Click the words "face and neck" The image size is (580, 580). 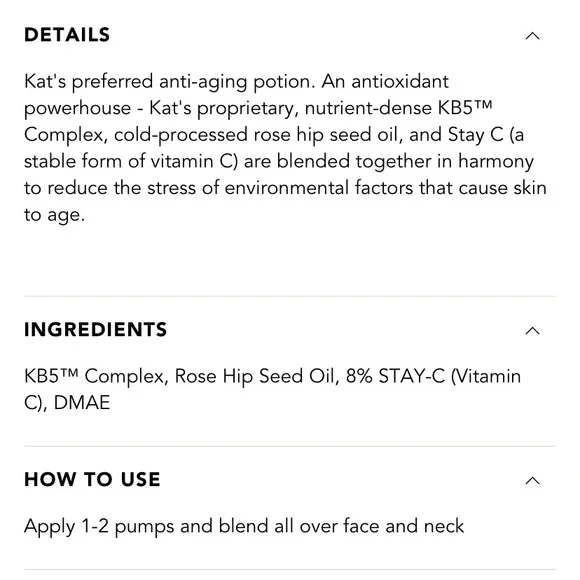click(x=404, y=526)
